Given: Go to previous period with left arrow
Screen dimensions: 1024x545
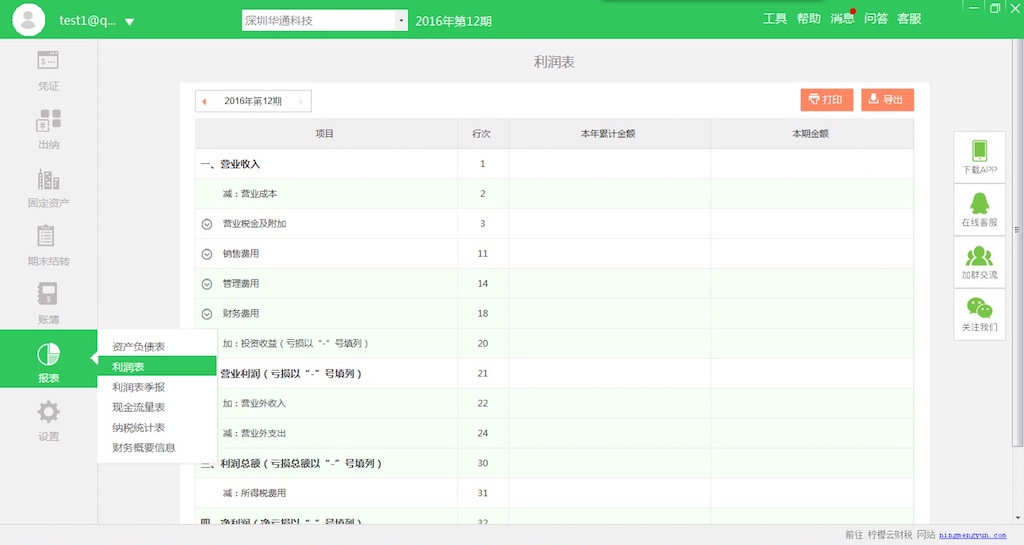Looking at the screenshot, I should coord(205,101).
